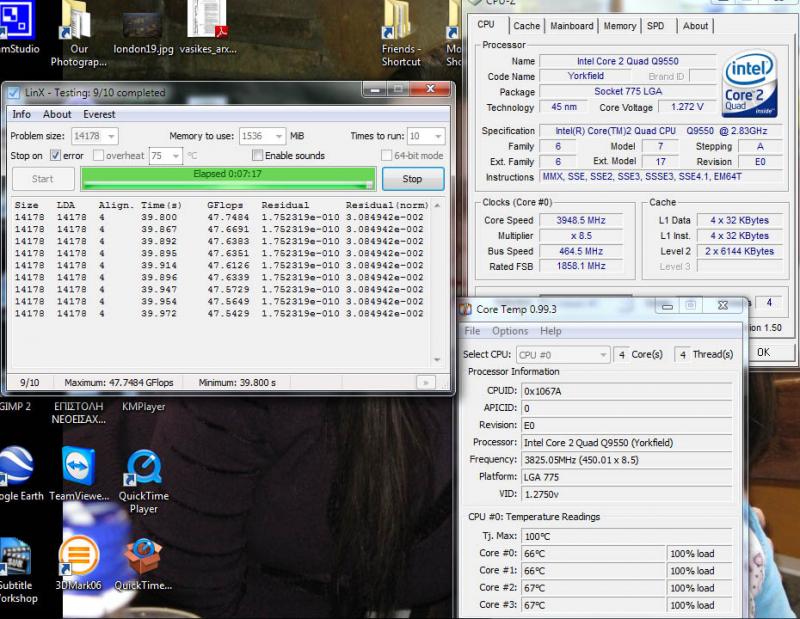This screenshot has height=619, width=800.
Task: Open the Memory to use dropdown
Action: point(279,136)
